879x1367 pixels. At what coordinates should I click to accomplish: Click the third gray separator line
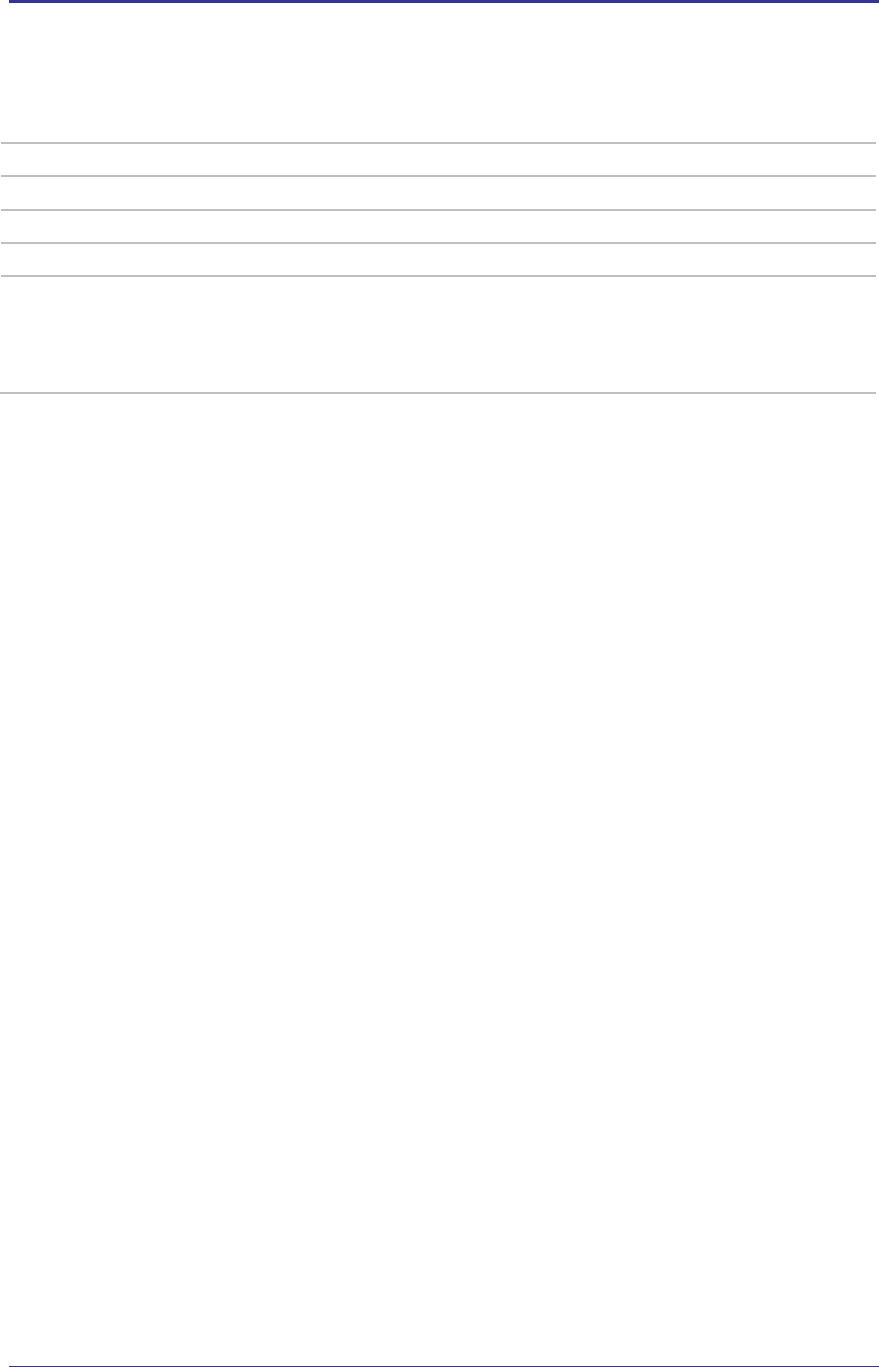pyautogui.click(x=439, y=210)
